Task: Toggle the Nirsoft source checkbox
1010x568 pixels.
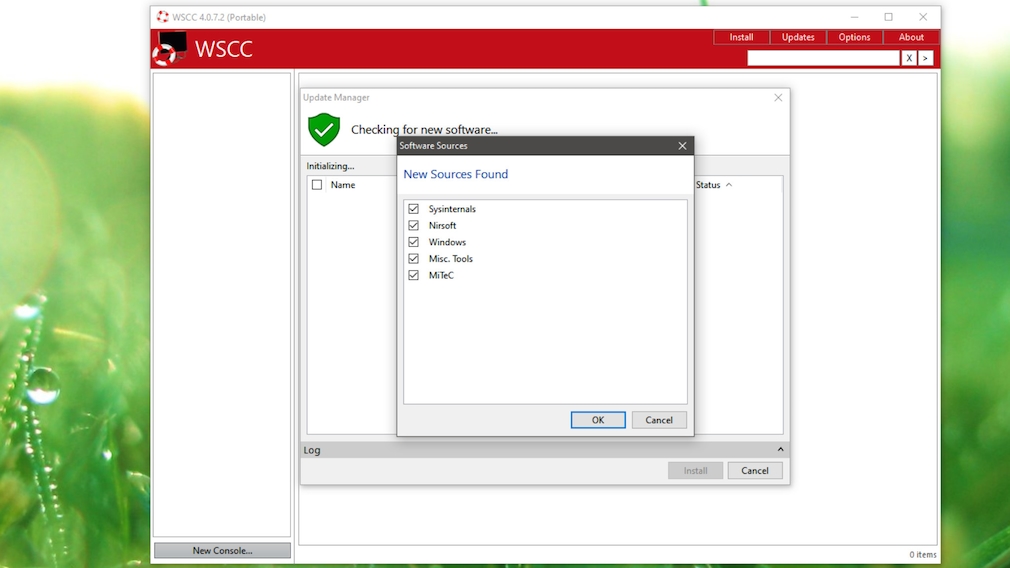Action: pos(413,226)
